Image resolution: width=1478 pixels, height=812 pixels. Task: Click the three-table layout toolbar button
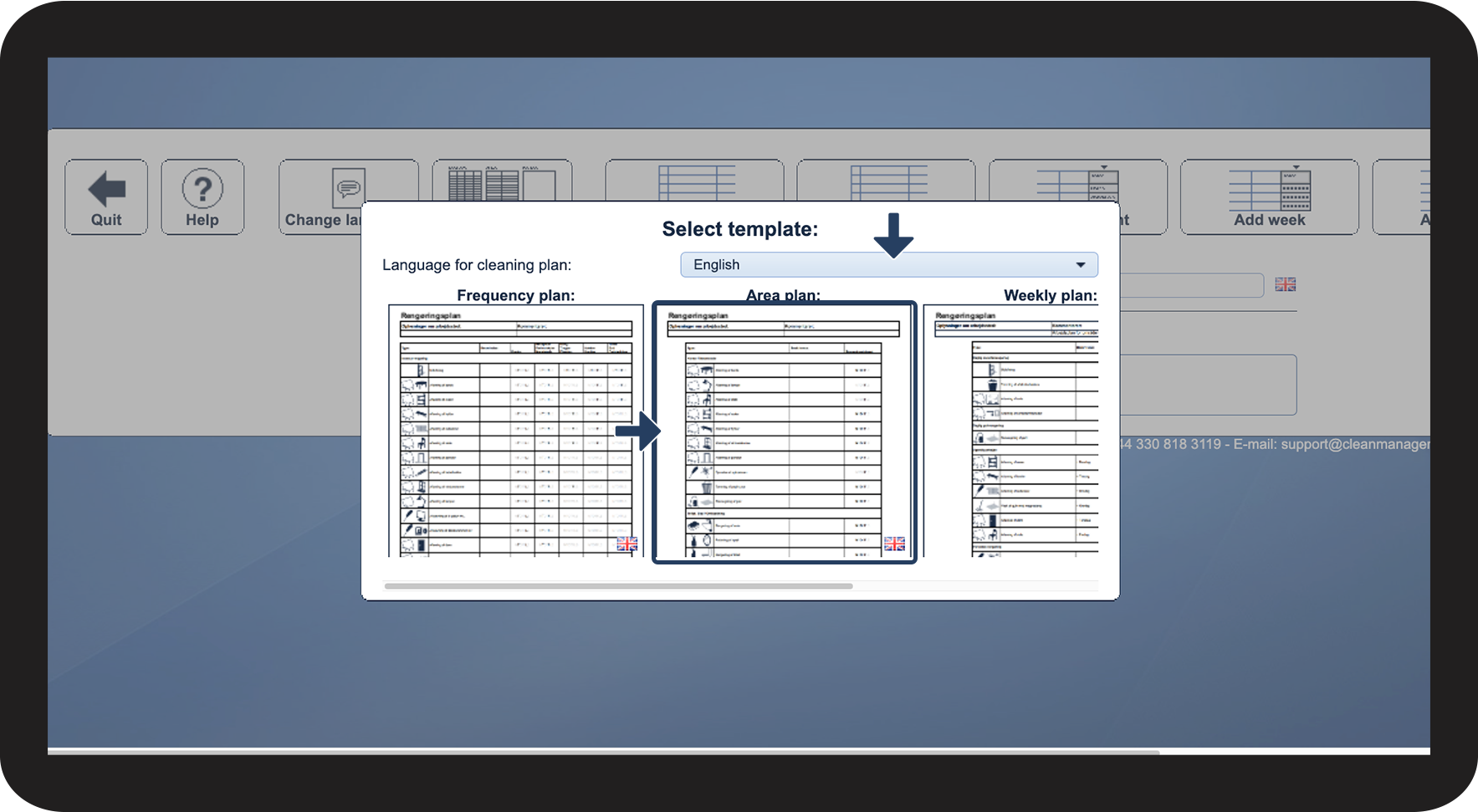click(x=502, y=181)
